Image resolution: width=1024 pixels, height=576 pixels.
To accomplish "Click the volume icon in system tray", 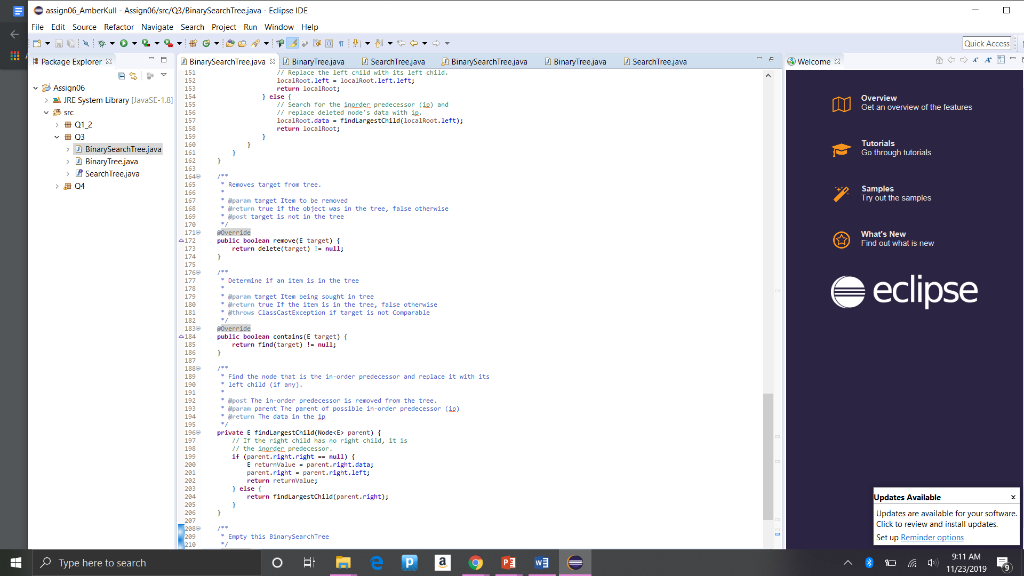I will pos(933,562).
